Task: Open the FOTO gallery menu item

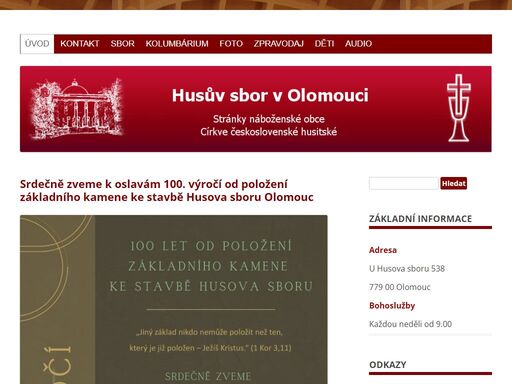Action: (x=231, y=44)
